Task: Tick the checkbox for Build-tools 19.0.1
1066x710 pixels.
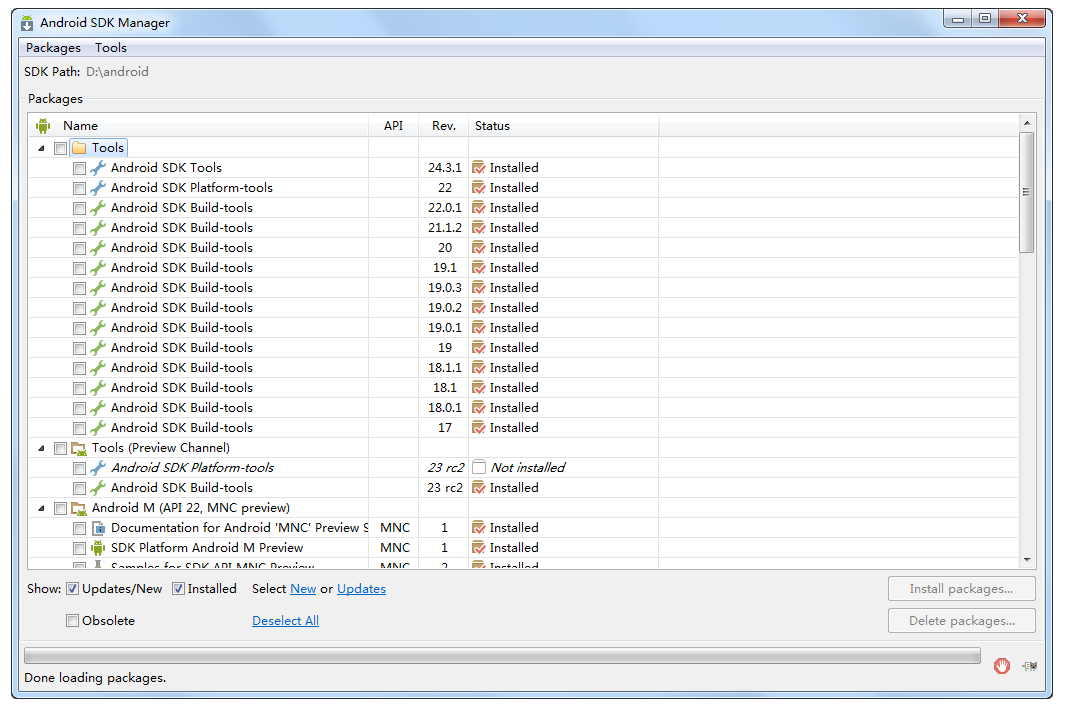Action: [80, 328]
